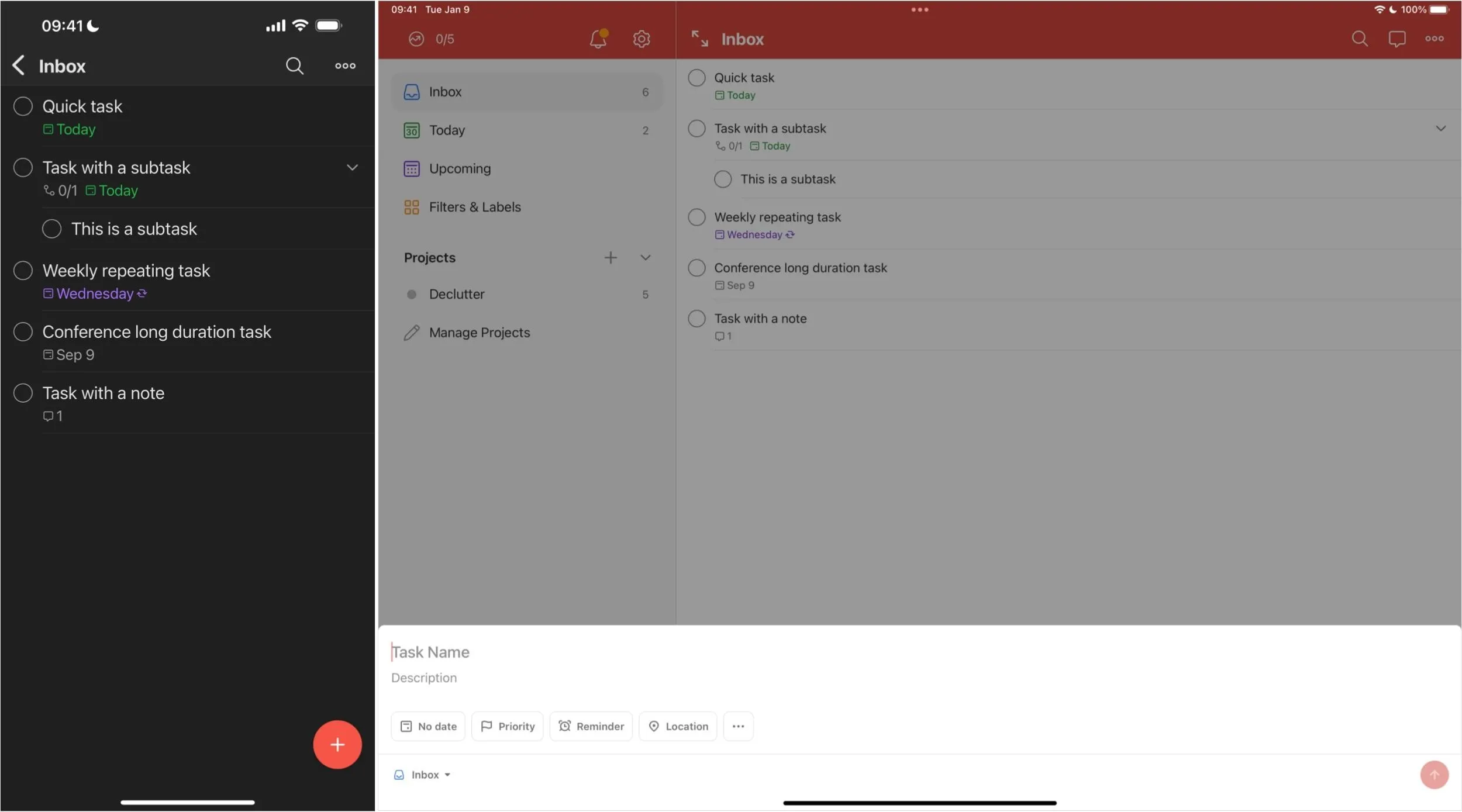
Task: Check off This is a subtask on iPad
Action: click(723, 179)
